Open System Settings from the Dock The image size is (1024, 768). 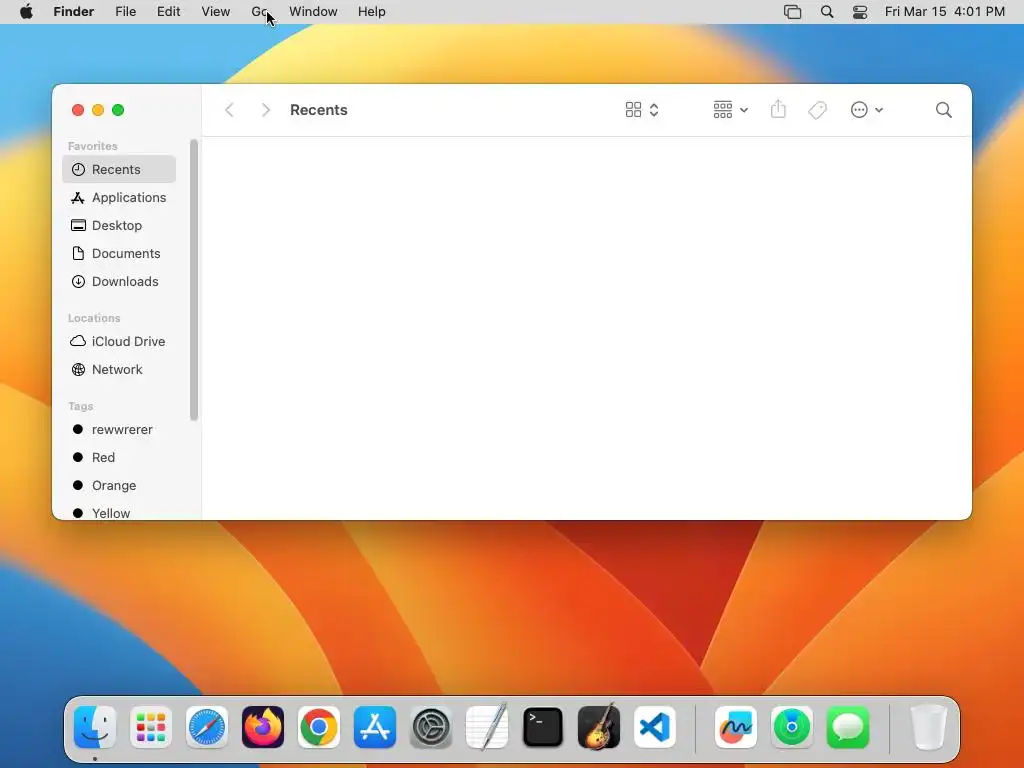coord(431,727)
